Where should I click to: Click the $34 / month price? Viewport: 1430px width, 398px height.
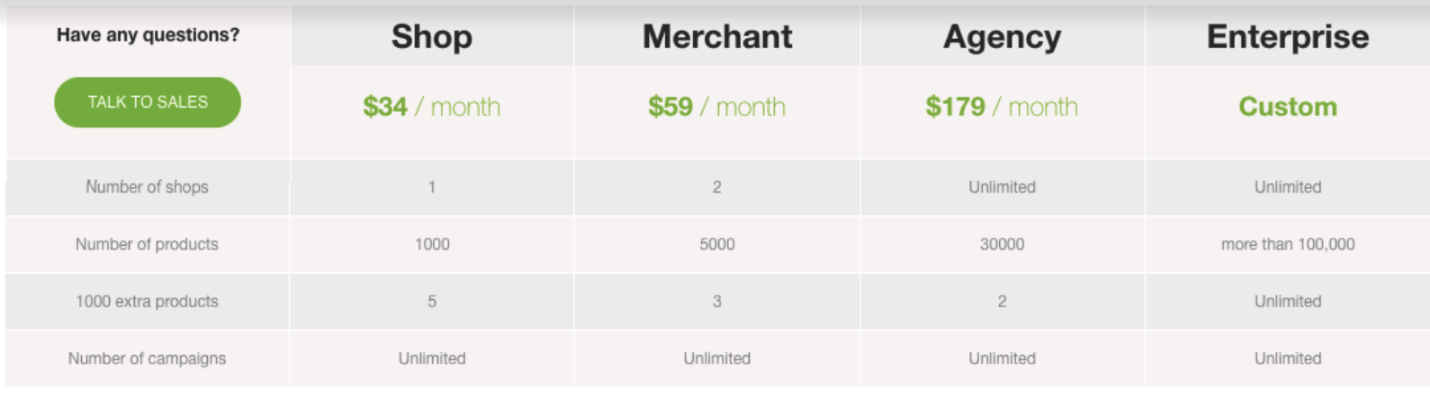tap(432, 107)
